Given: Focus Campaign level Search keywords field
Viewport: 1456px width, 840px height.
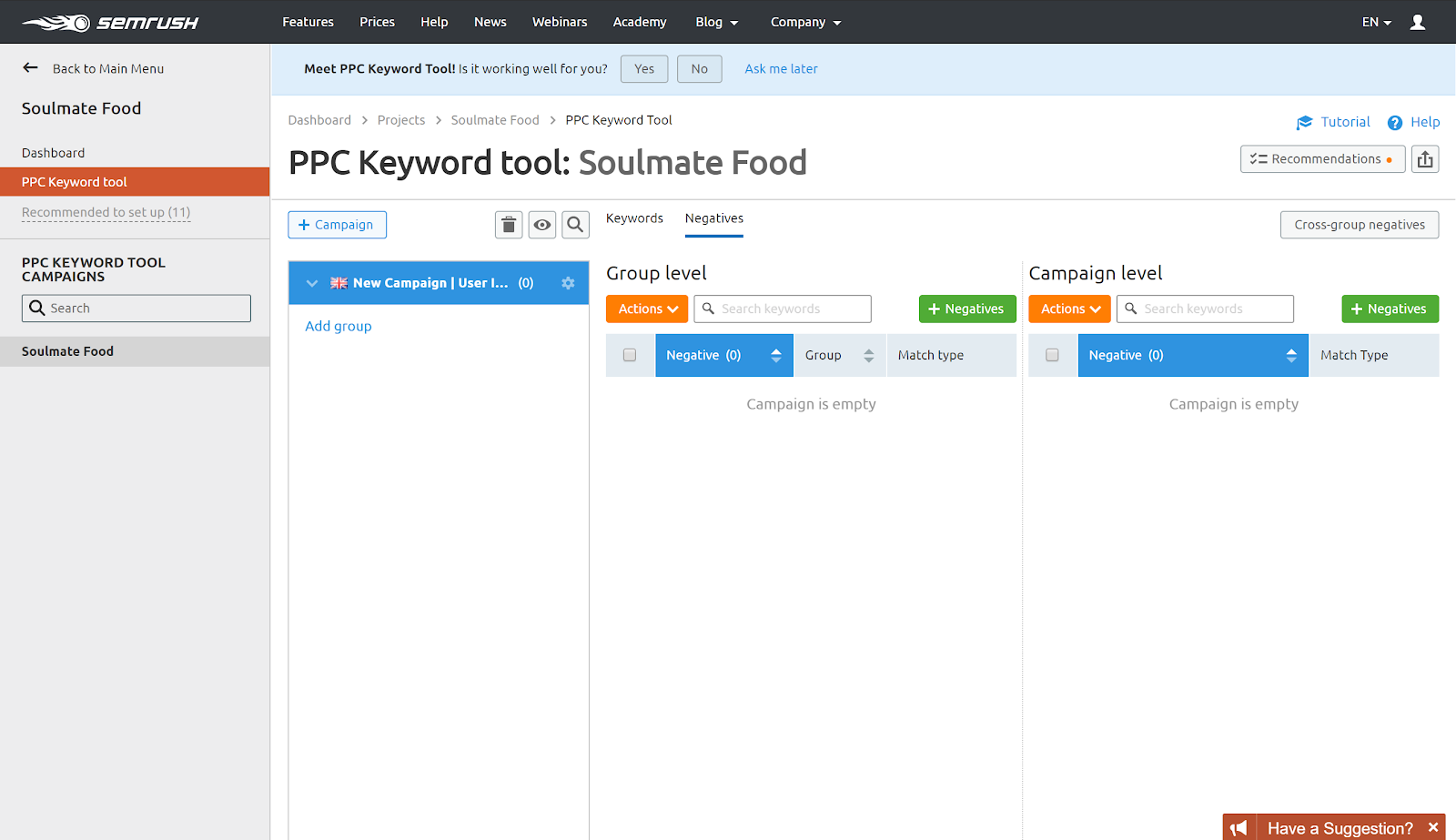Looking at the screenshot, I should [x=1205, y=309].
